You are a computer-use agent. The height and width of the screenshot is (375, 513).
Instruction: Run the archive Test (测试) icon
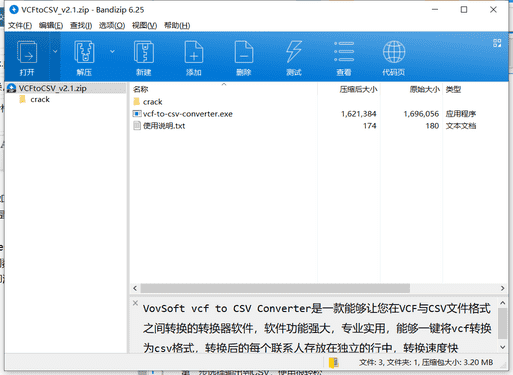coord(294,52)
